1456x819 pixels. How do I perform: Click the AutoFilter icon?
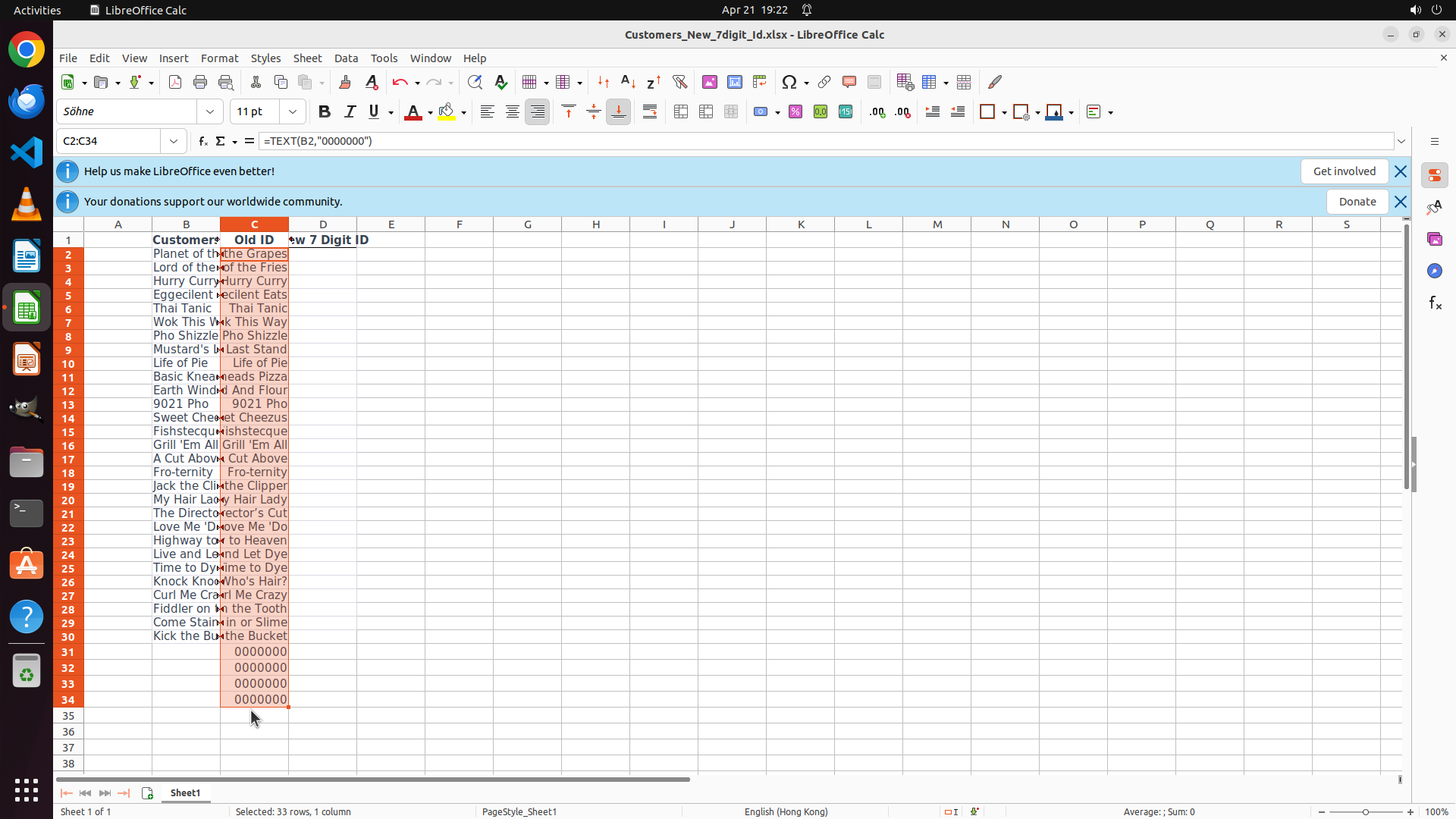[679, 82]
